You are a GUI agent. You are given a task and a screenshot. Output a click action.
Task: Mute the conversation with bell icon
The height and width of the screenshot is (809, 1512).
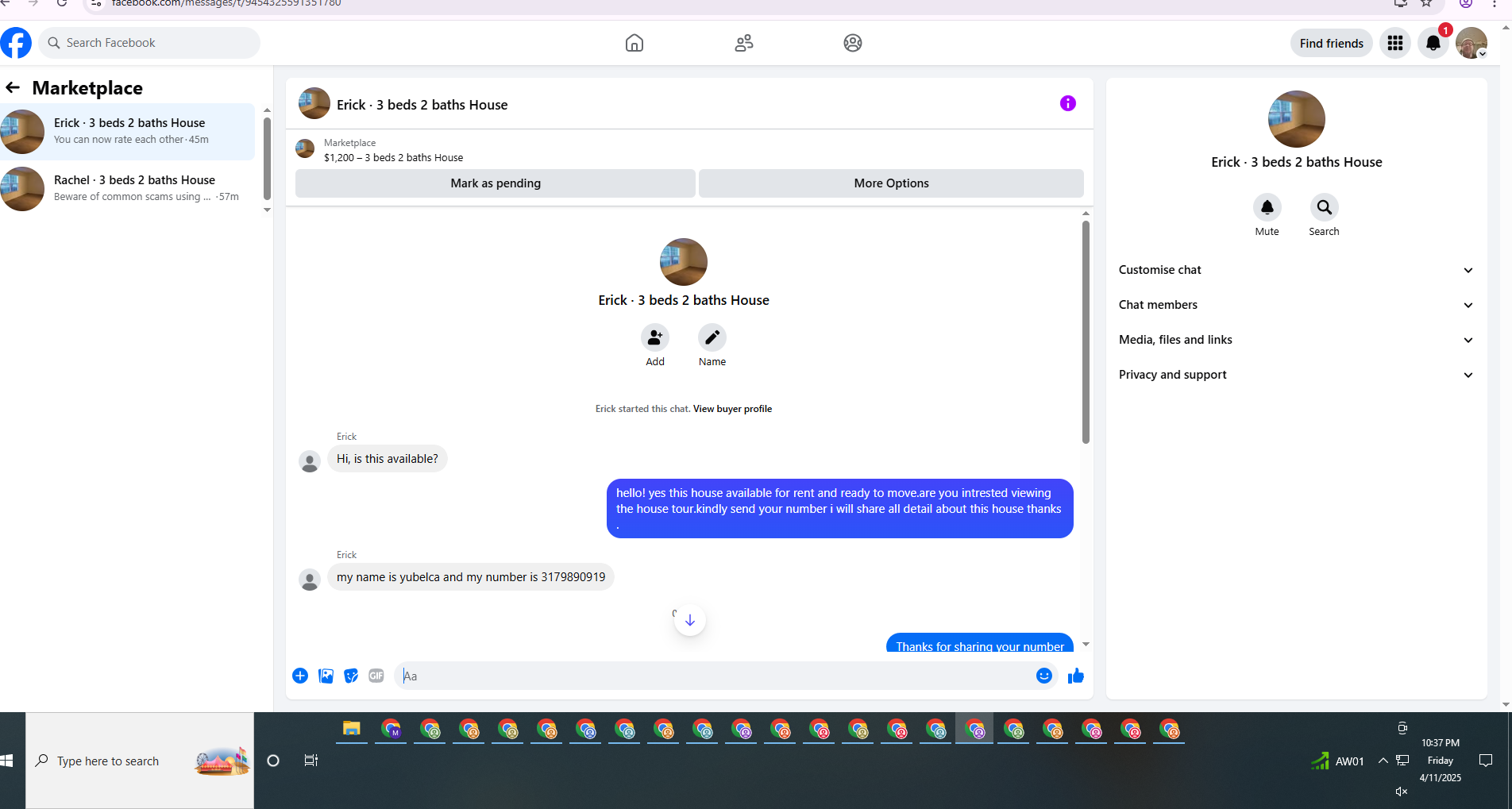point(1267,207)
